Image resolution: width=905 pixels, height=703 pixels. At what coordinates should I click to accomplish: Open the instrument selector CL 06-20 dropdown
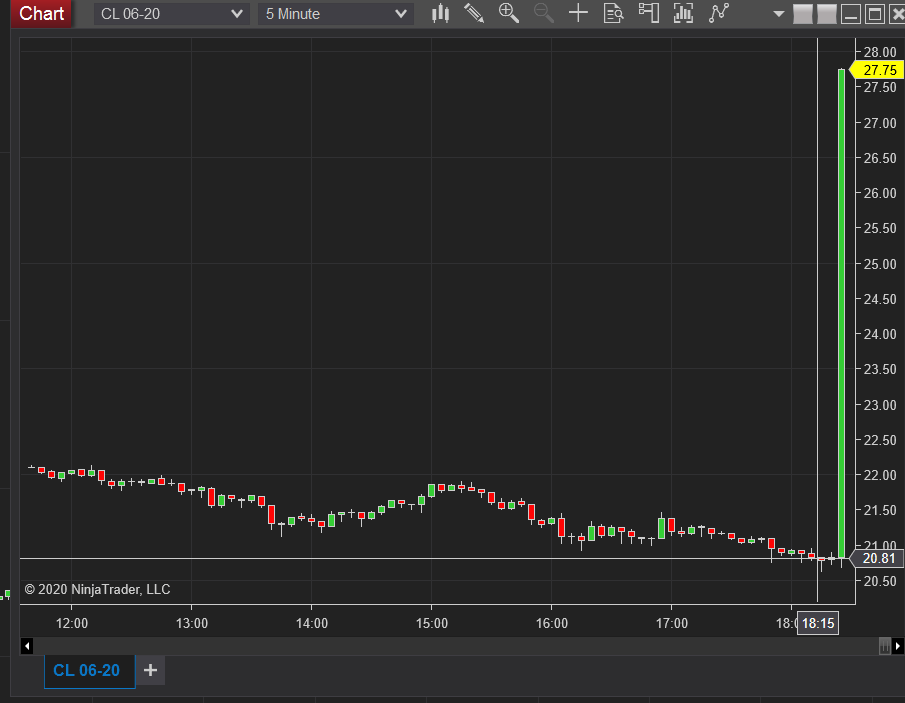[171, 14]
